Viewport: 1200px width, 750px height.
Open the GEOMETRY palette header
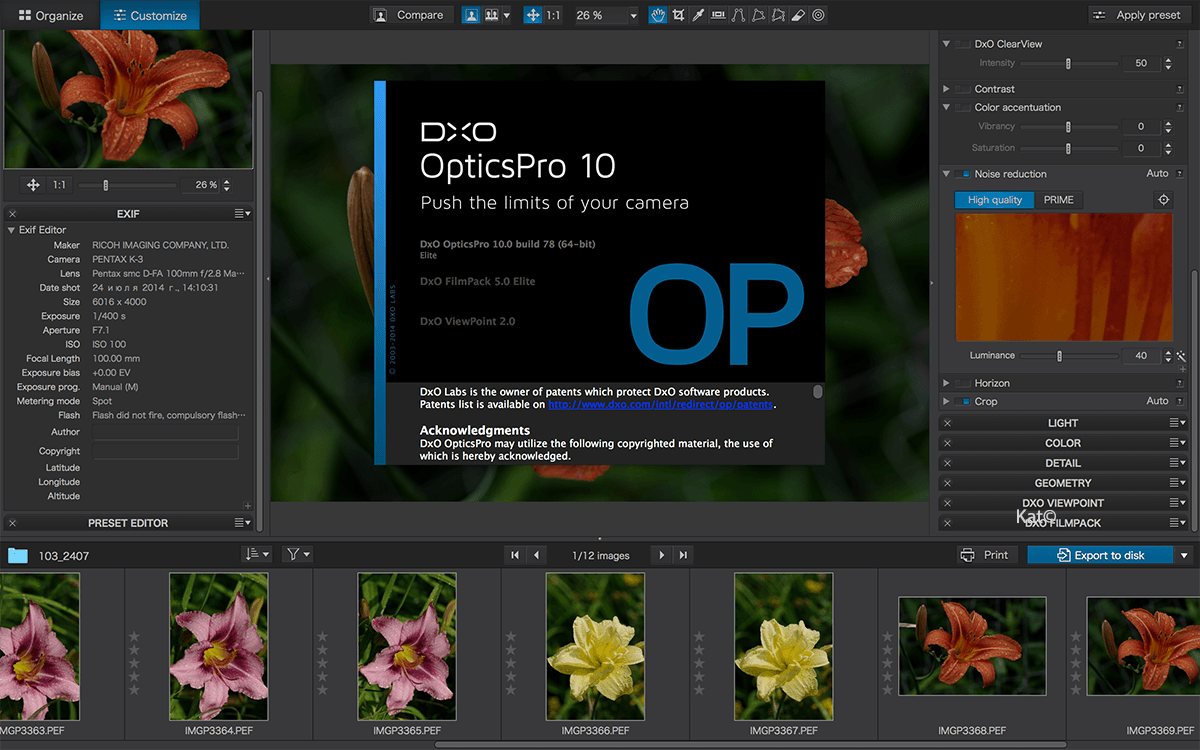[x=1063, y=483]
